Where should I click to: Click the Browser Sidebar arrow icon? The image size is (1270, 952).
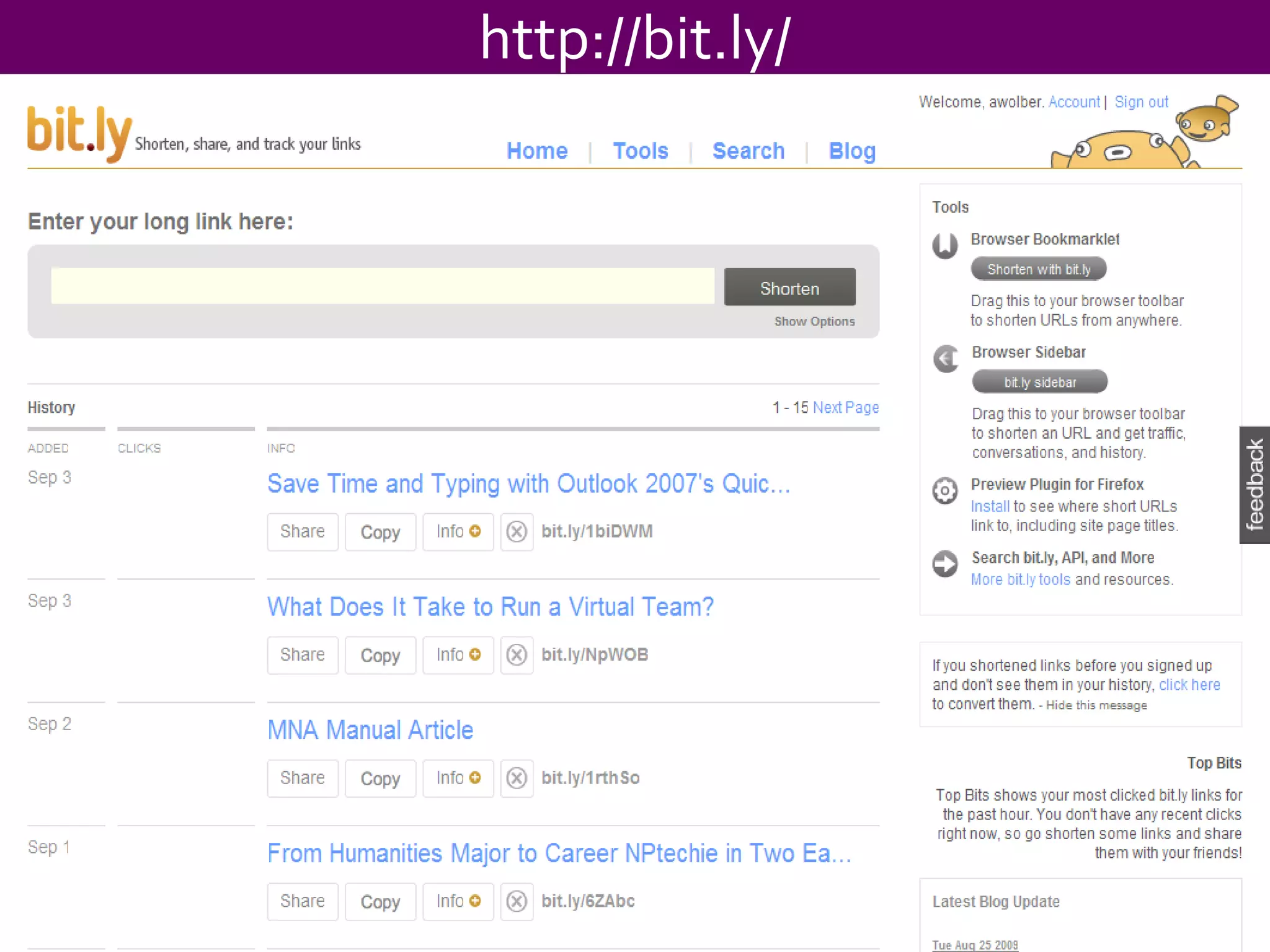(946, 359)
